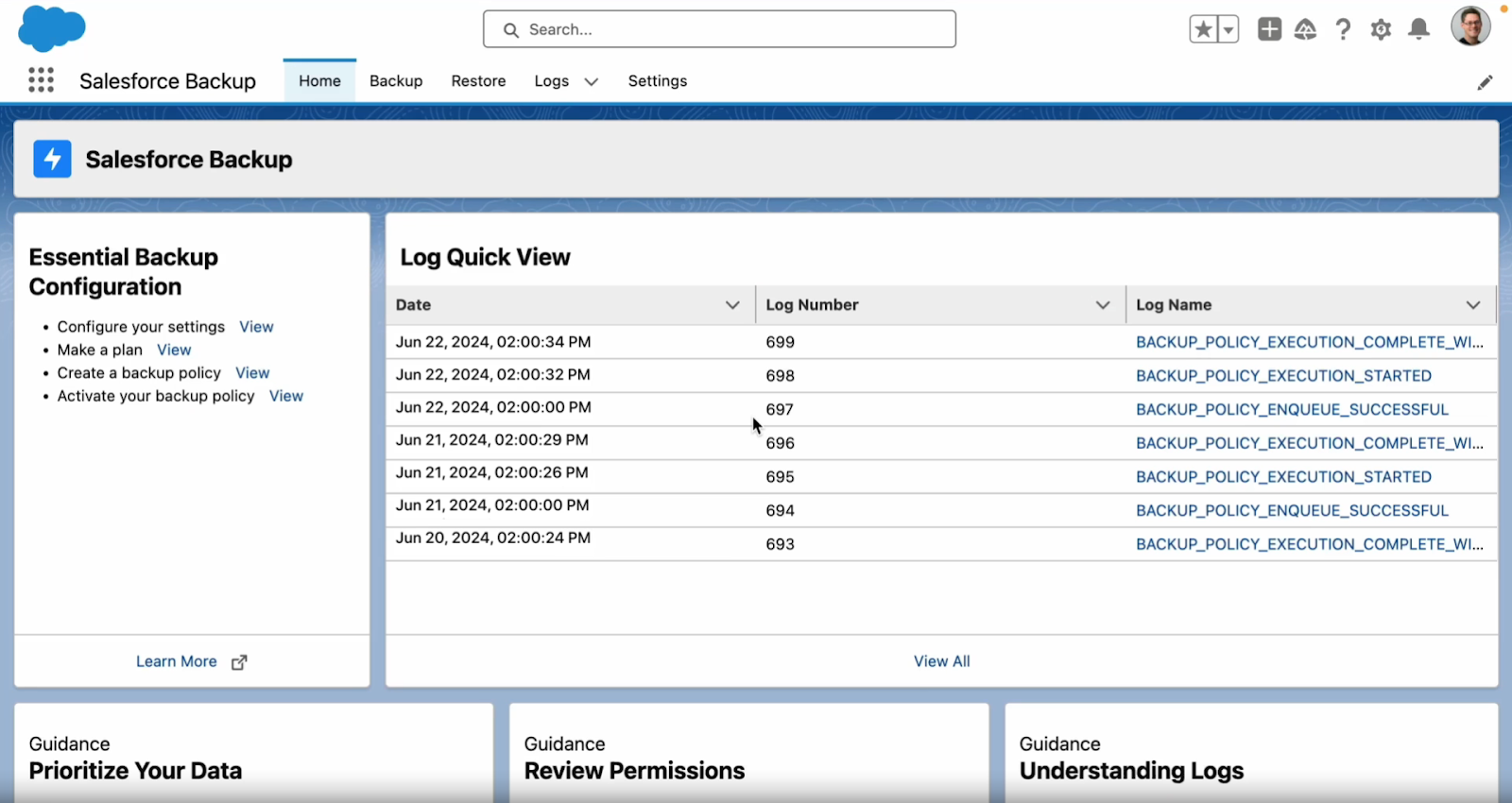This screenshot has height=803, width=1512.
Task: Open the user profile avatar
Action: (1470, 26)
